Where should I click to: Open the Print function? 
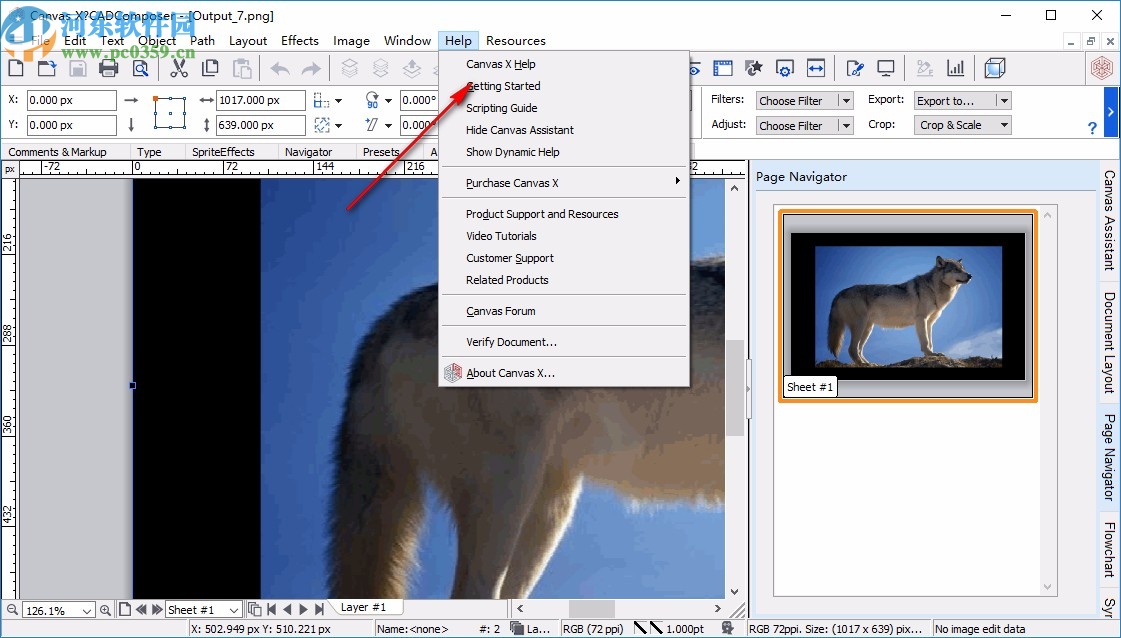point(109,68)
